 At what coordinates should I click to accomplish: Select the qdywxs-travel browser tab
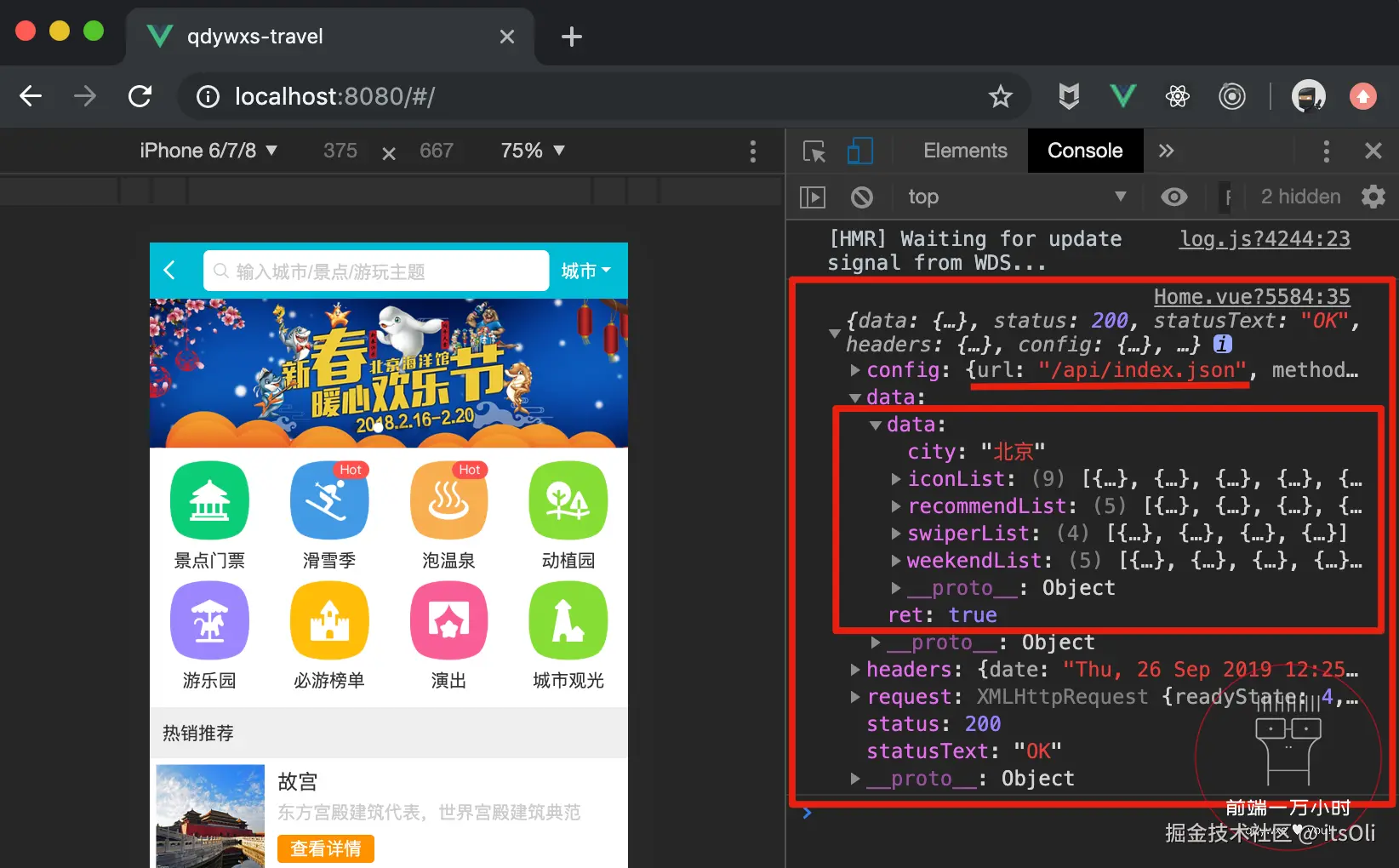coord(330,37)
